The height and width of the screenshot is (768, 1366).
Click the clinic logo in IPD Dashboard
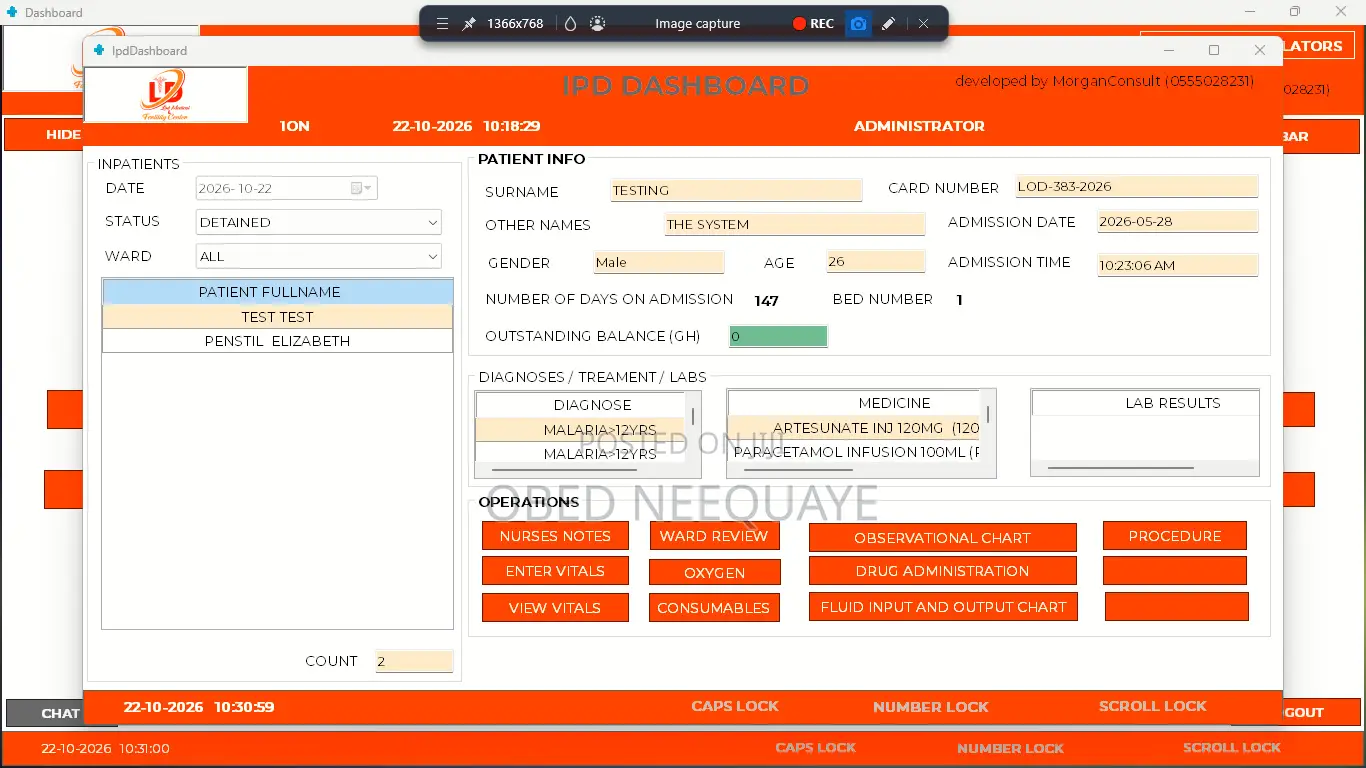166,95
